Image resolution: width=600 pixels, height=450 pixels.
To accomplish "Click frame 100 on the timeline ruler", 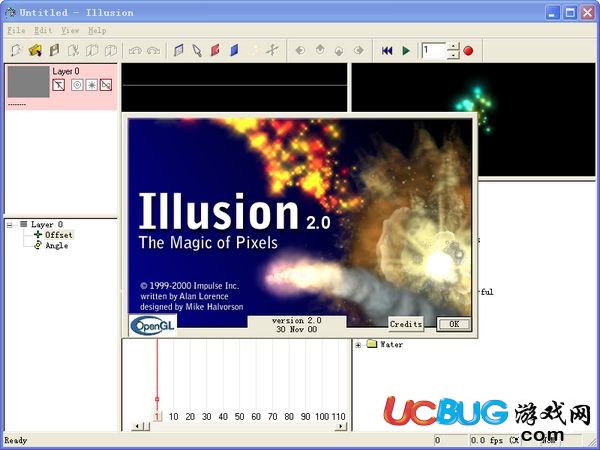I will point(322,416).
